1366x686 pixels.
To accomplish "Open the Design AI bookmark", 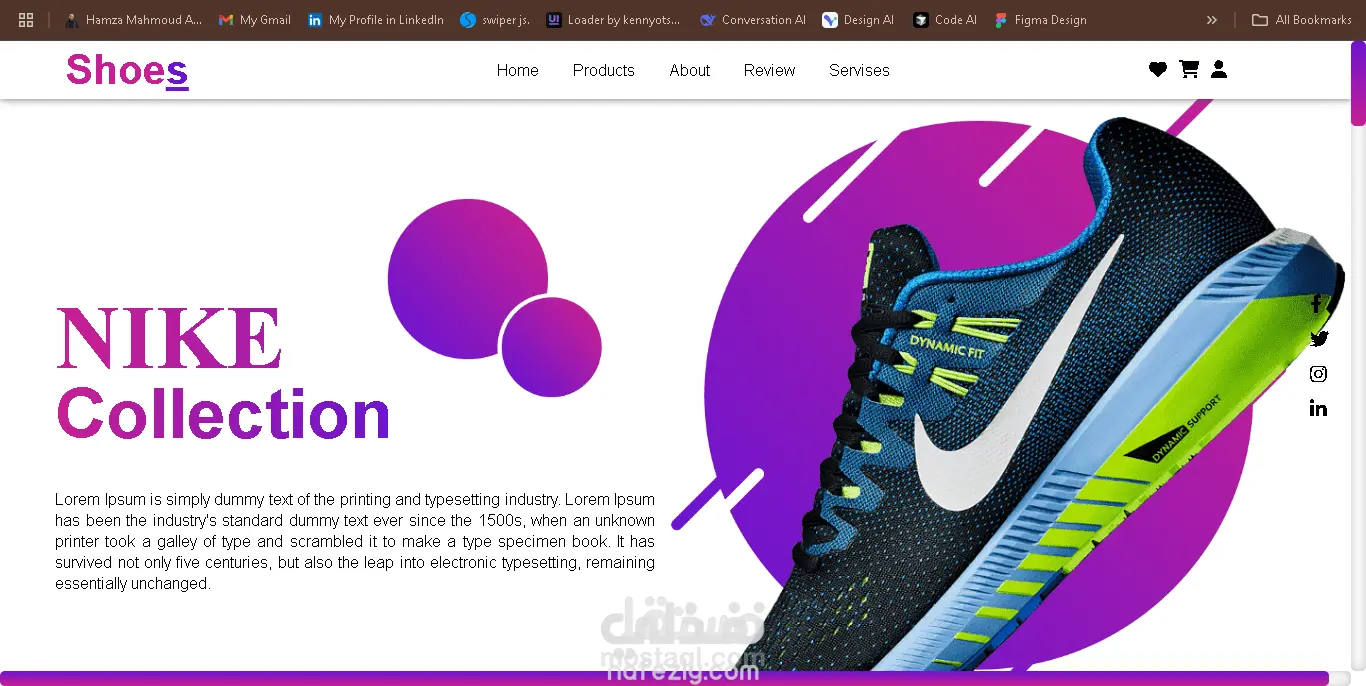I will (858, 20).
